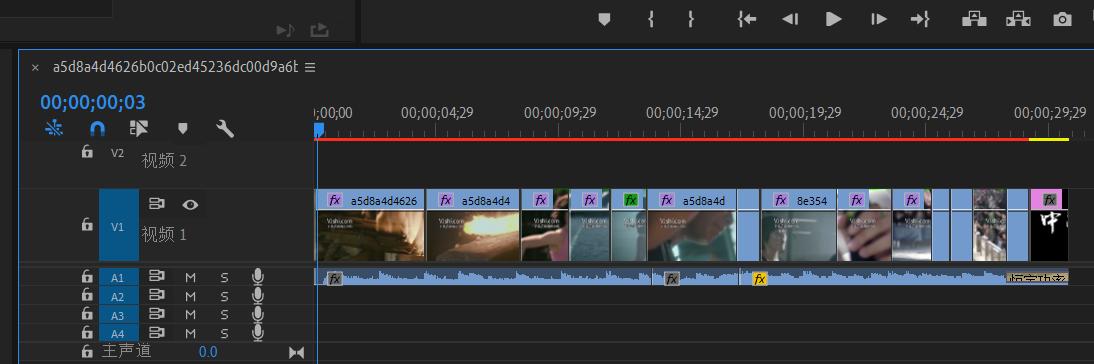
Task: Toggle sync lock on track V1
Action: click(157, 204)
